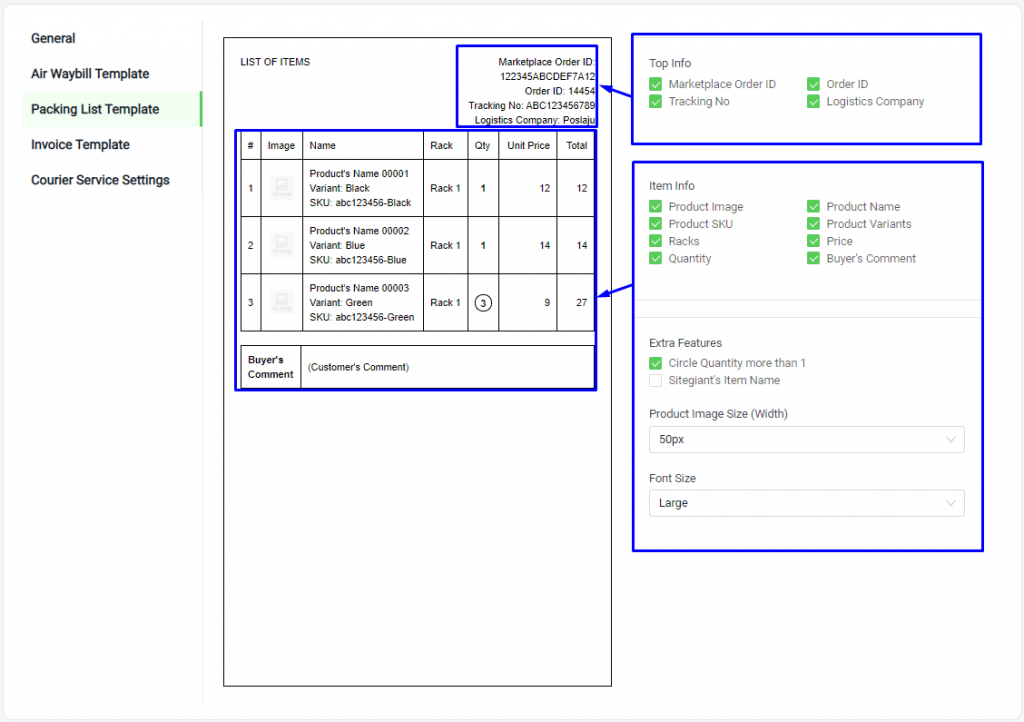1024x722 pixels.
Task: Toggle the Tracking No checkbox
Action: pyautogui.click(x=656, y=102)
